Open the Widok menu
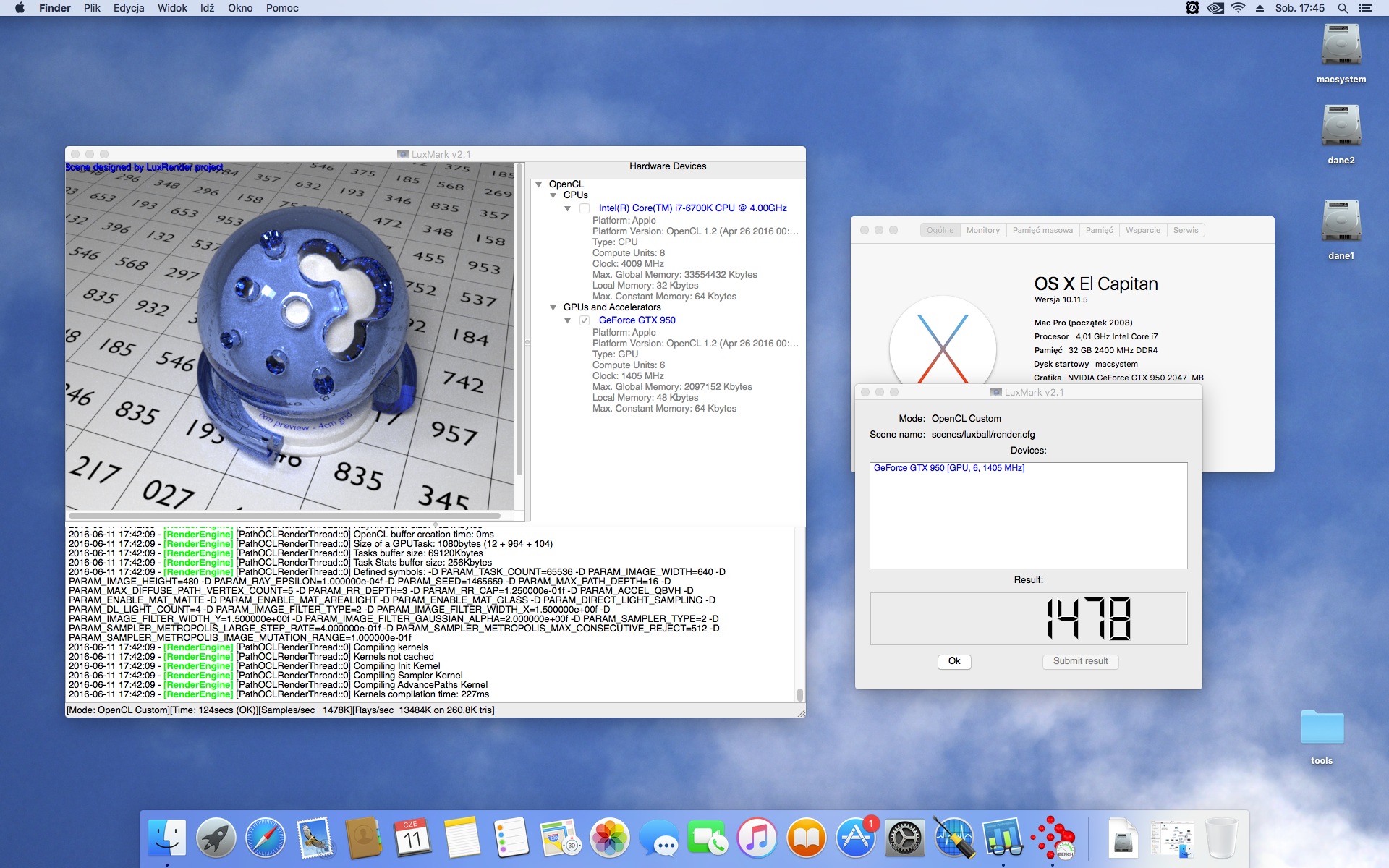Image resolution: width=1389 pixels, height=868 pixels. 172,8
